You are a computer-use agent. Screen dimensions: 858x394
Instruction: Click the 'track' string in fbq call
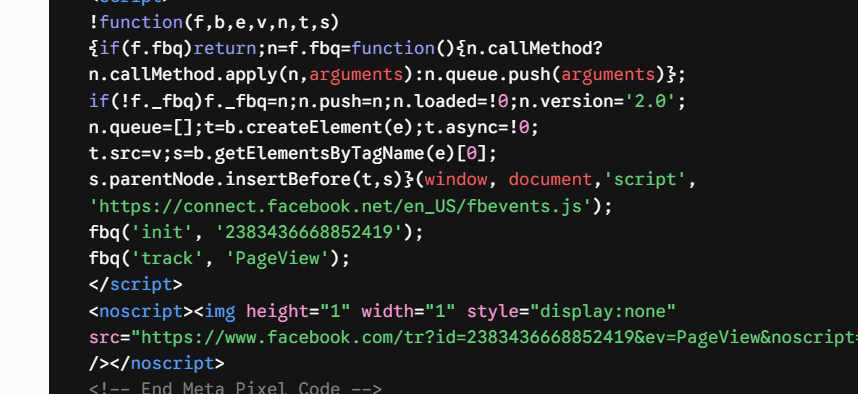tap(168, 258)
